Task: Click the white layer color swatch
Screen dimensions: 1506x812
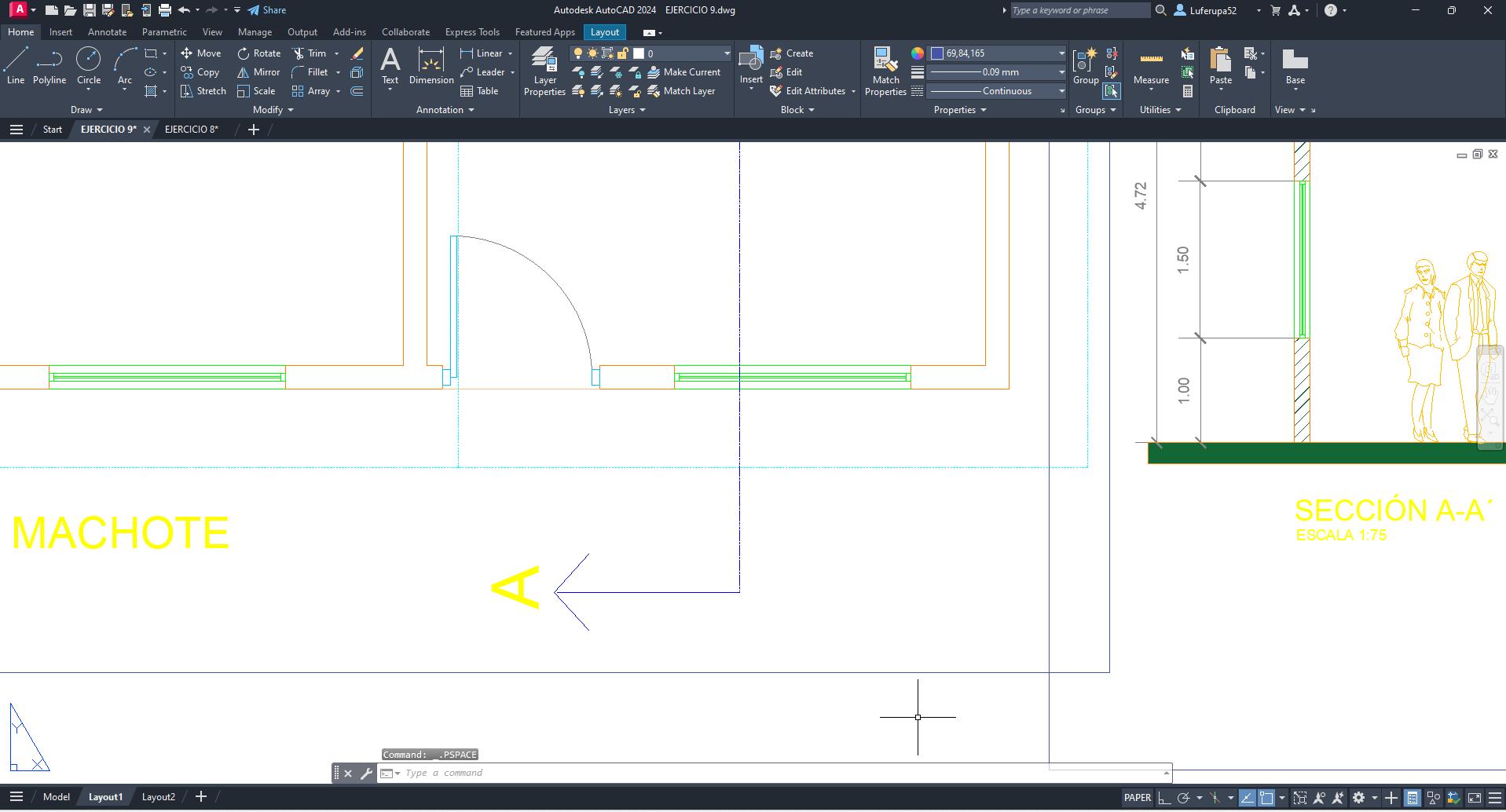Action: pyautogui.click(x=639, y=53)
